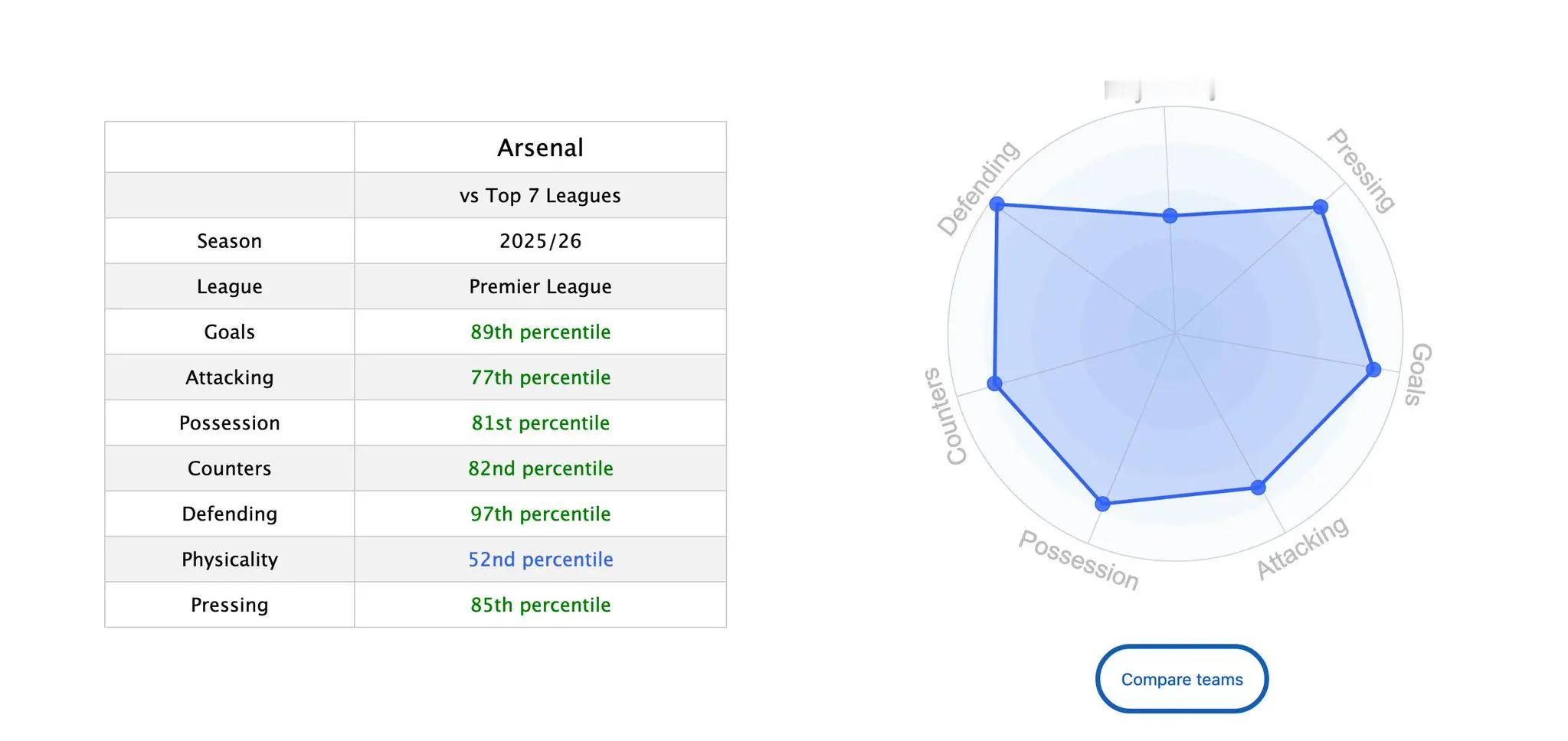
Task: Select the Possession data point on radar
Action: [x=1102, y=504]
